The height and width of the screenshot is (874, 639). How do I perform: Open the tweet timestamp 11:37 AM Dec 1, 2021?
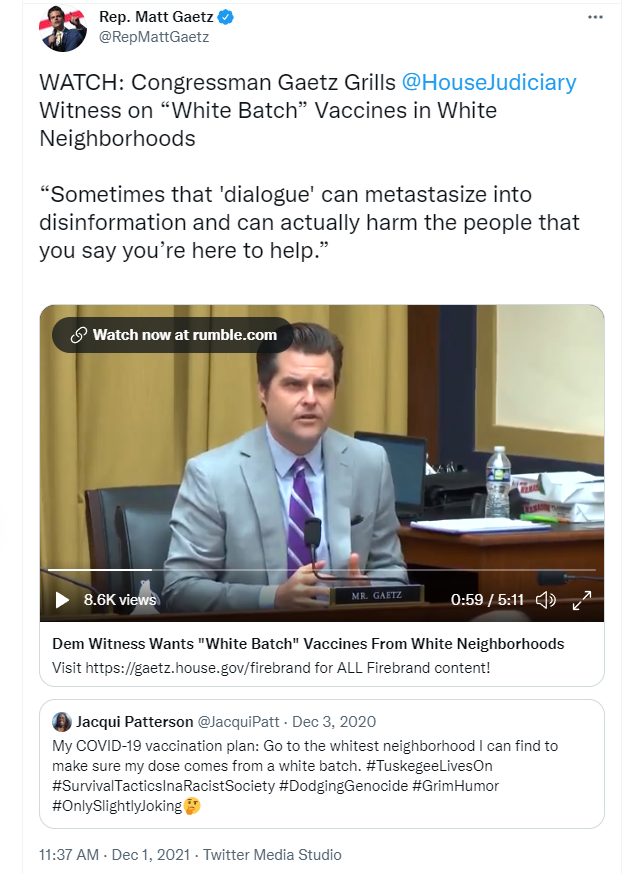pos(114,854)
